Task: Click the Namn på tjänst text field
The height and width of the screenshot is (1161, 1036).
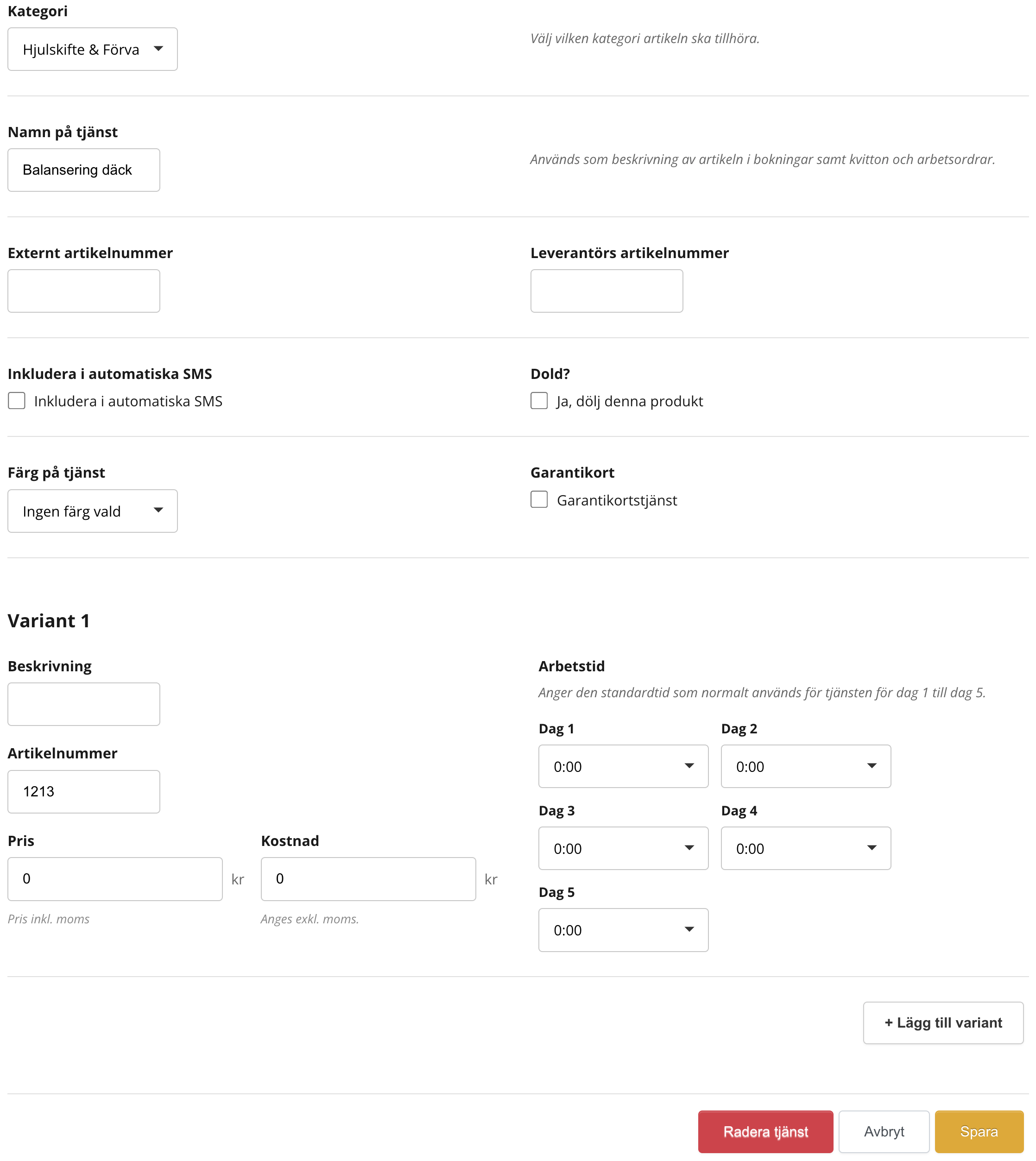Action: point(84,170)
